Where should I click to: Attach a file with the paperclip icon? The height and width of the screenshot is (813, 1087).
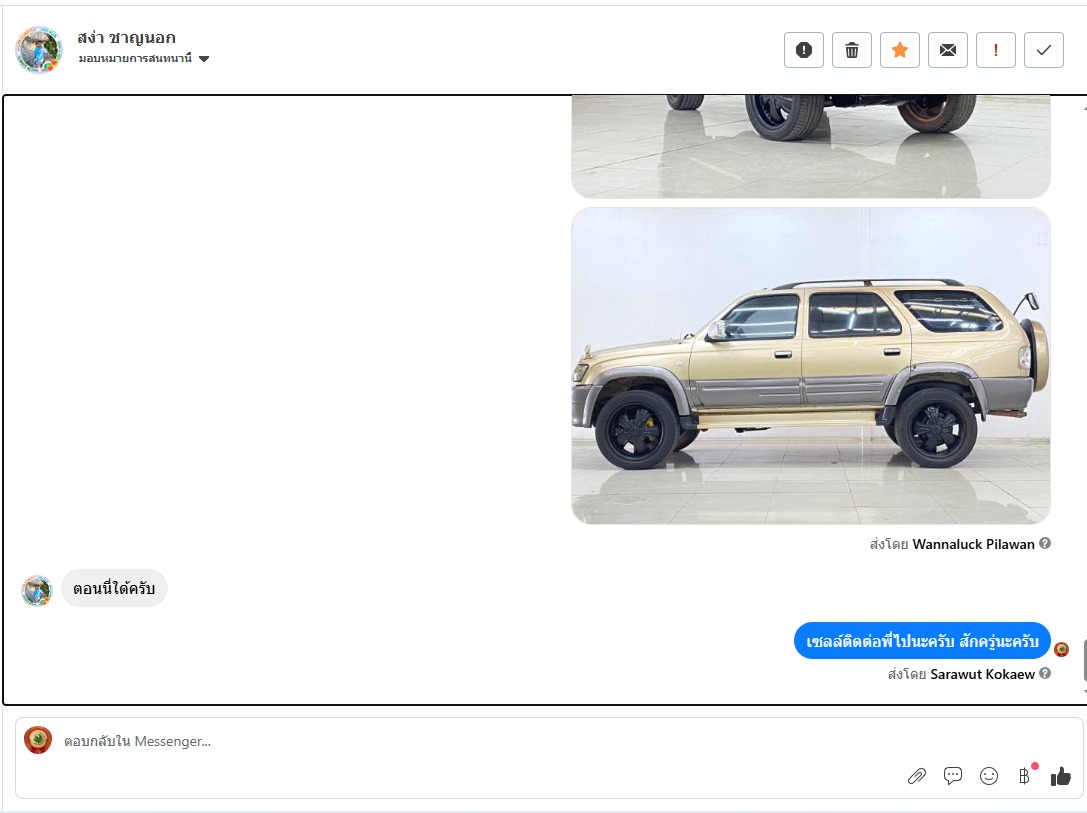coord(917,776)
